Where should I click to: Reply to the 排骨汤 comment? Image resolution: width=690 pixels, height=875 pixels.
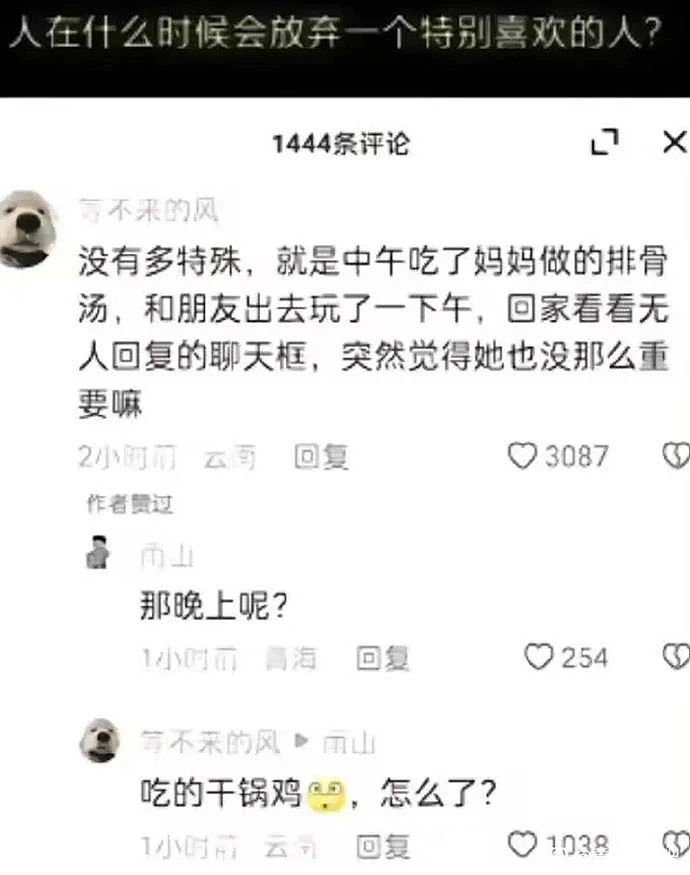tap(321, 456)
